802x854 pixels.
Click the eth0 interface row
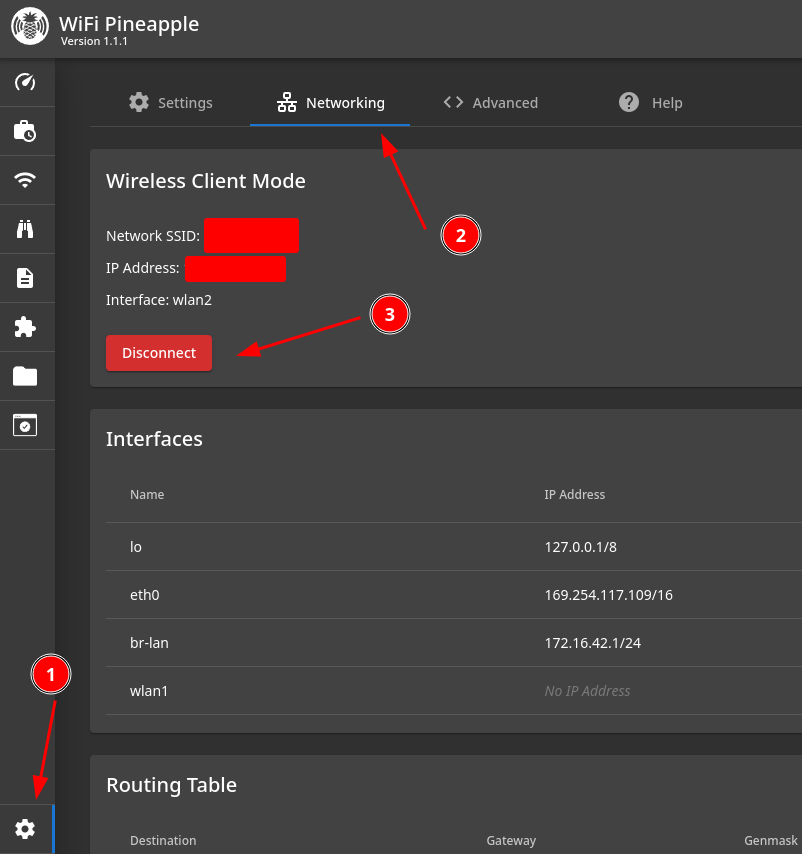[144, 595]
